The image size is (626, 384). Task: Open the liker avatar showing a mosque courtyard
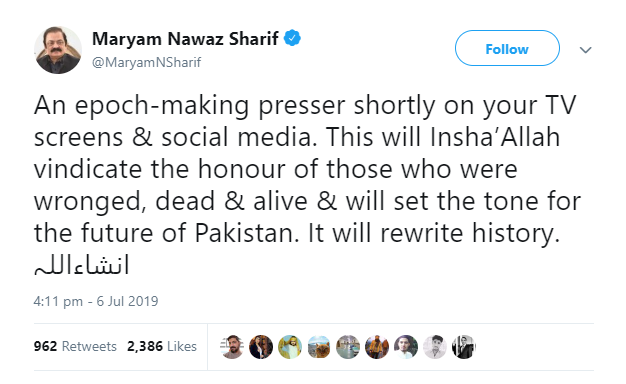348,346
